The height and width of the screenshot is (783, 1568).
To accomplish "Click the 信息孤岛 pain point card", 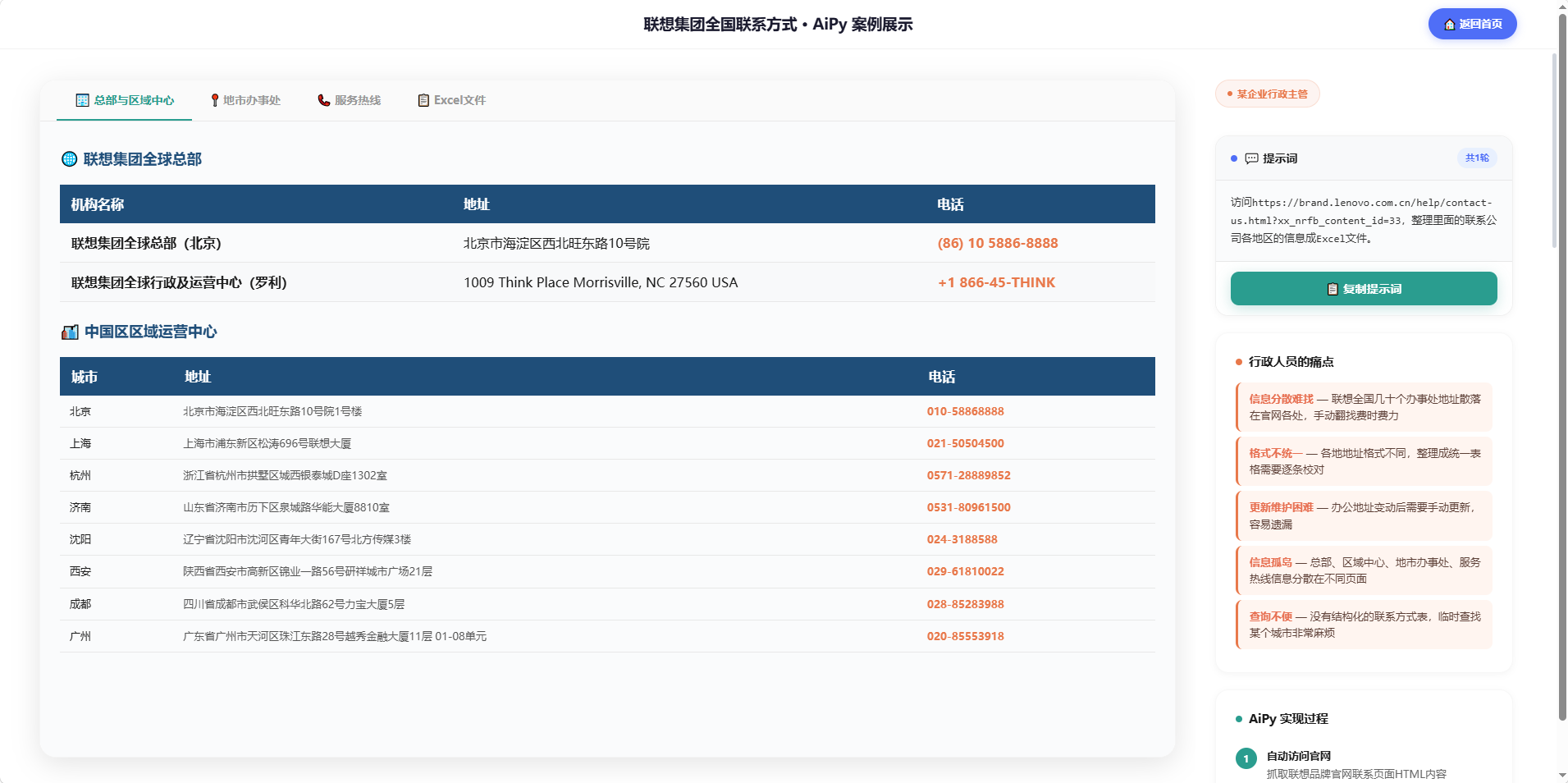I will pyautogui.click(x=1364, y=570).
